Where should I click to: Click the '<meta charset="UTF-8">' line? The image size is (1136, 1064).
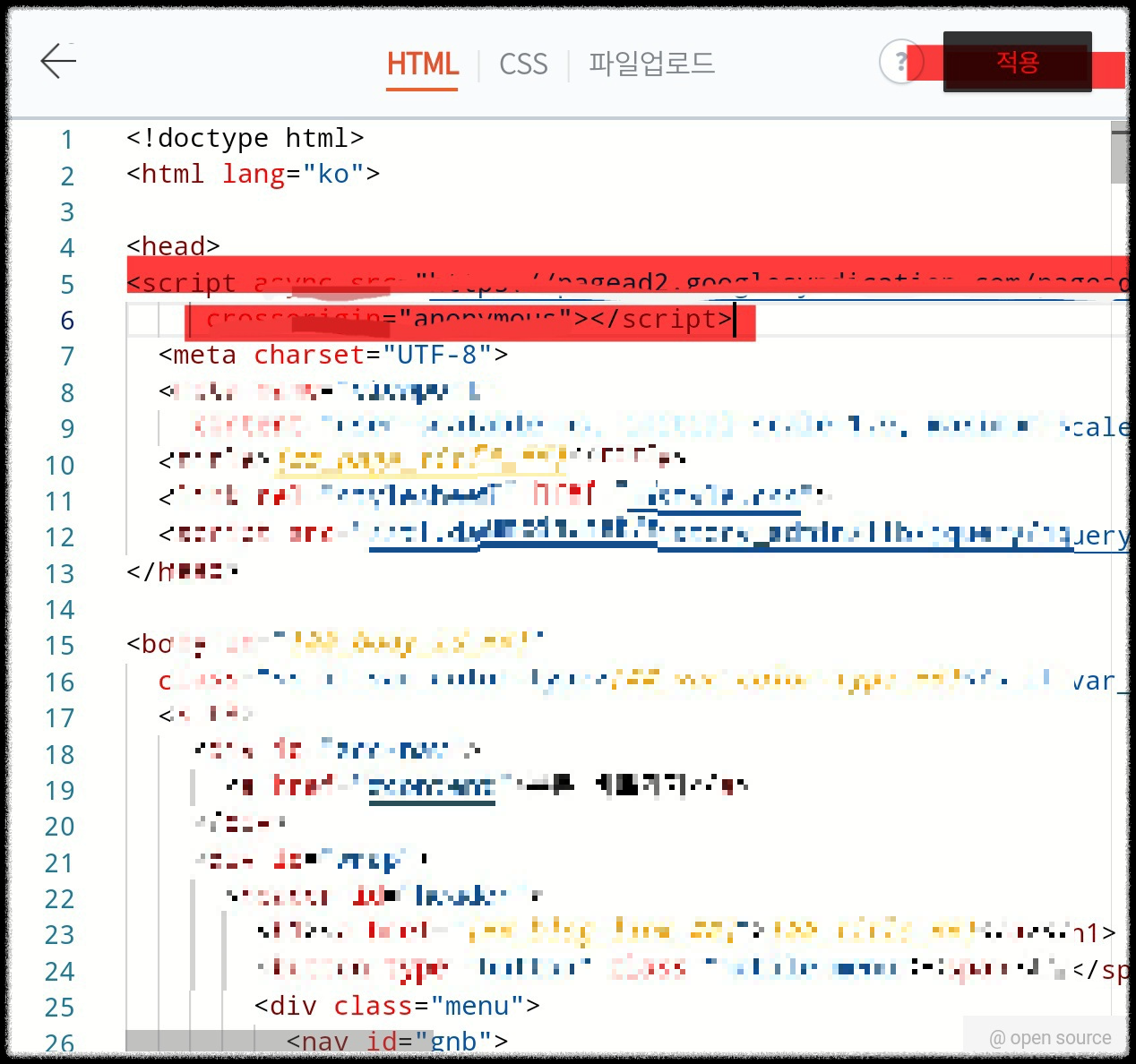(x=333, y=355)
